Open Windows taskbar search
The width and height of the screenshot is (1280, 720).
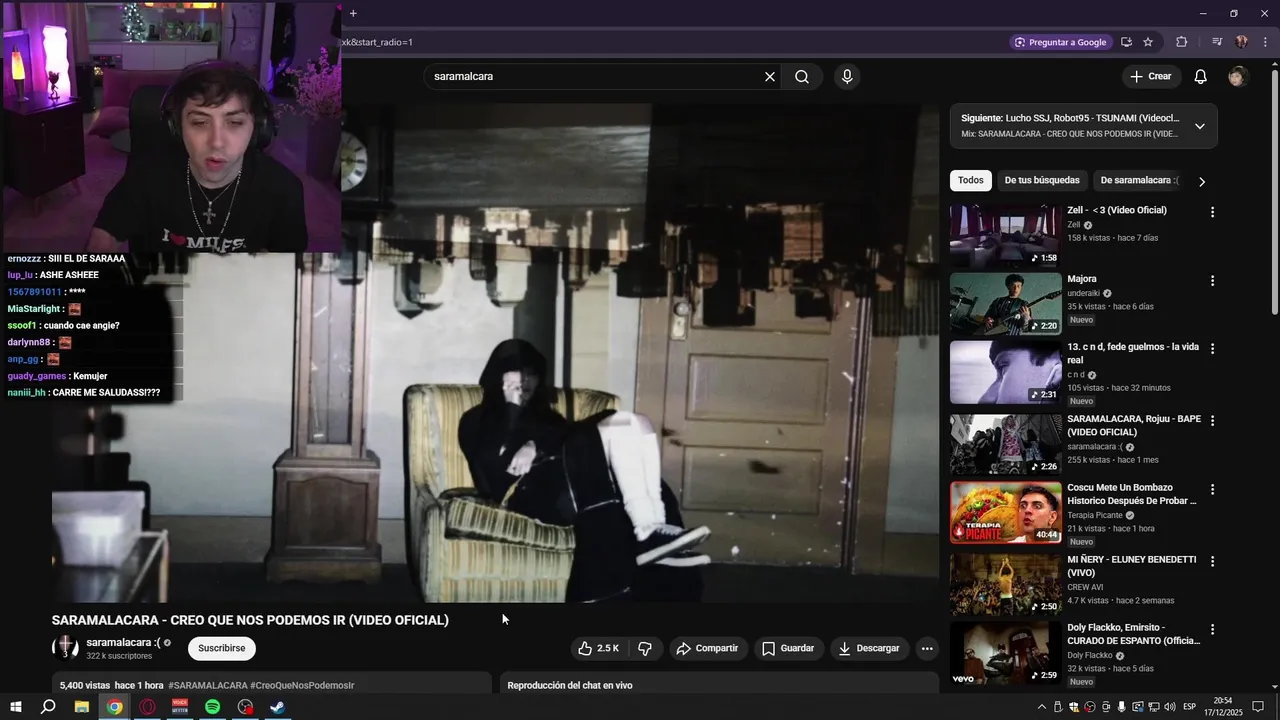pos(48,707)
